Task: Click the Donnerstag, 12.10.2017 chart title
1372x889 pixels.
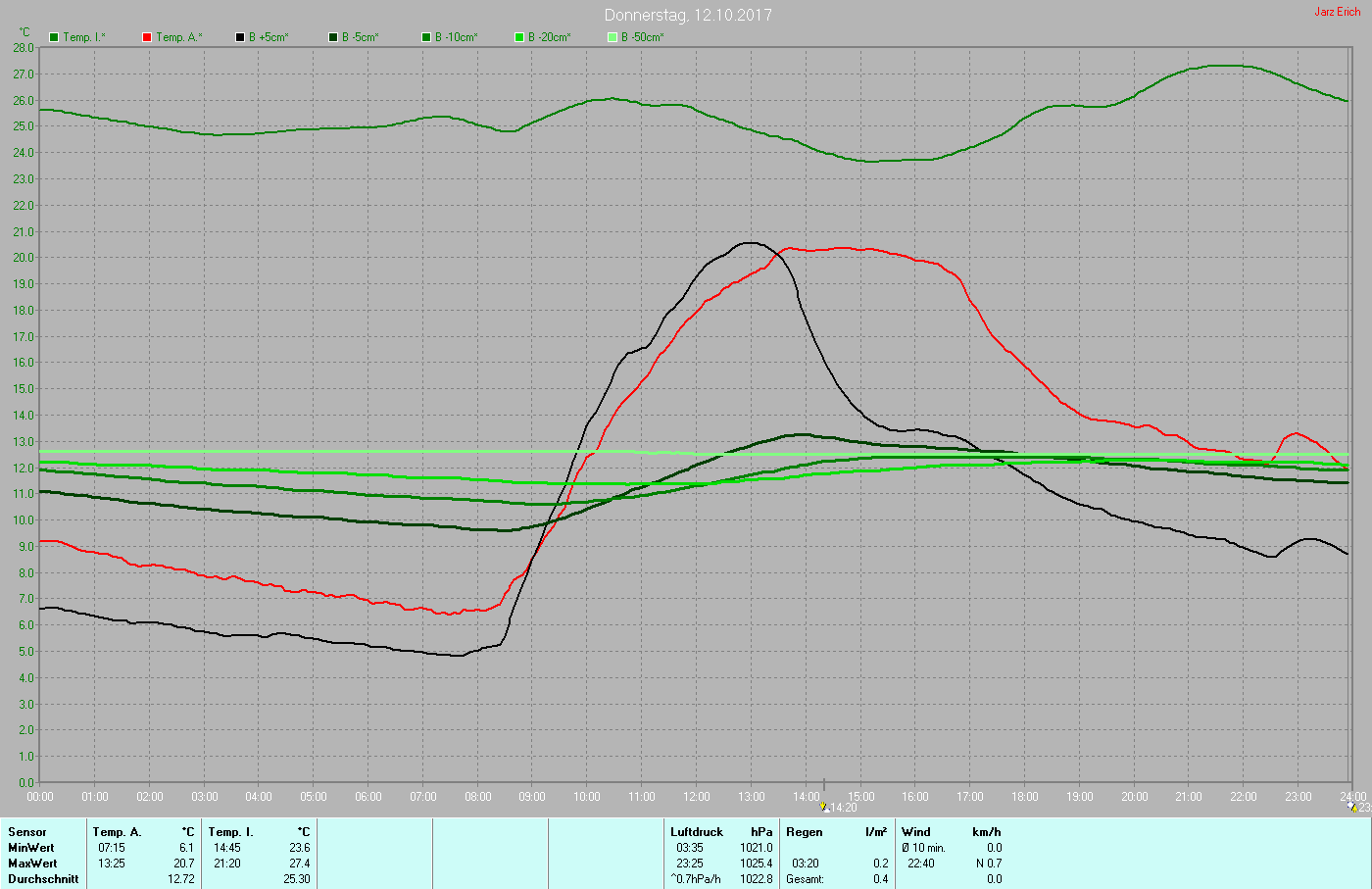Action: click(688, 15)
